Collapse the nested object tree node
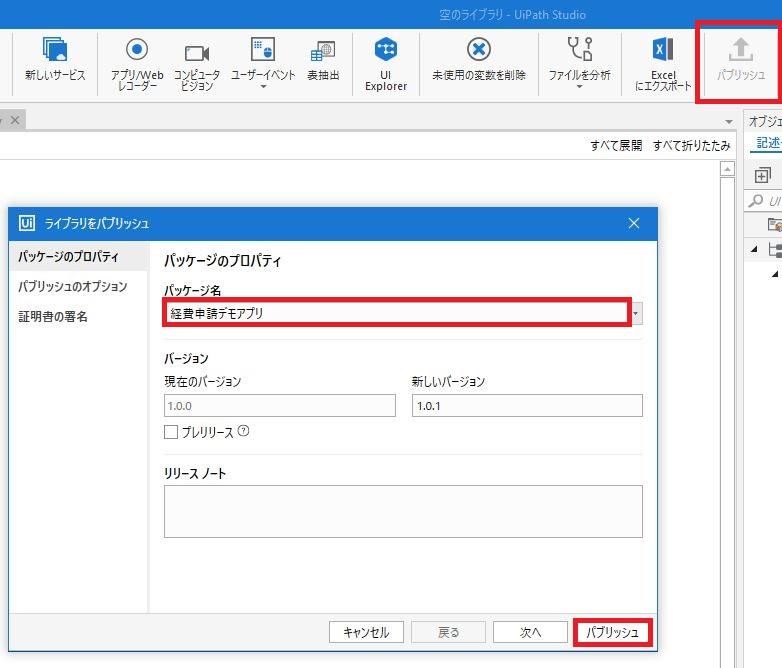This screenshot has height=668, width=782. click(x=775, y=273)
